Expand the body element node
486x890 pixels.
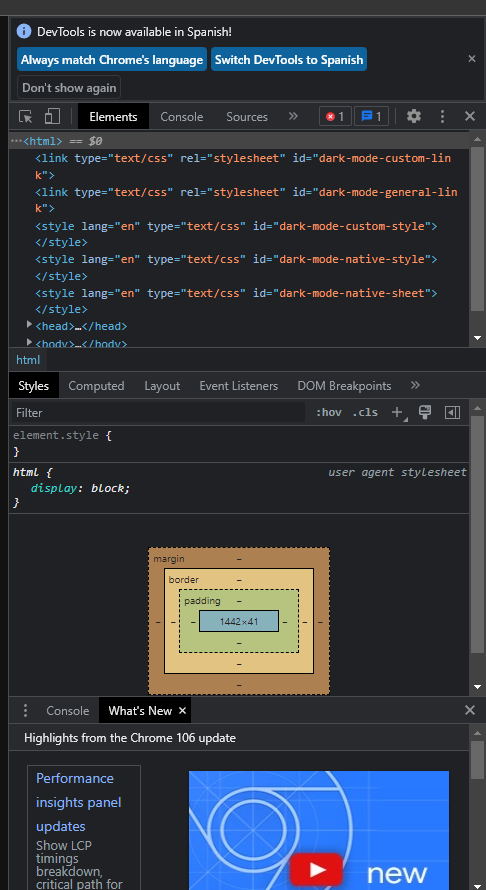click(30, 342)
